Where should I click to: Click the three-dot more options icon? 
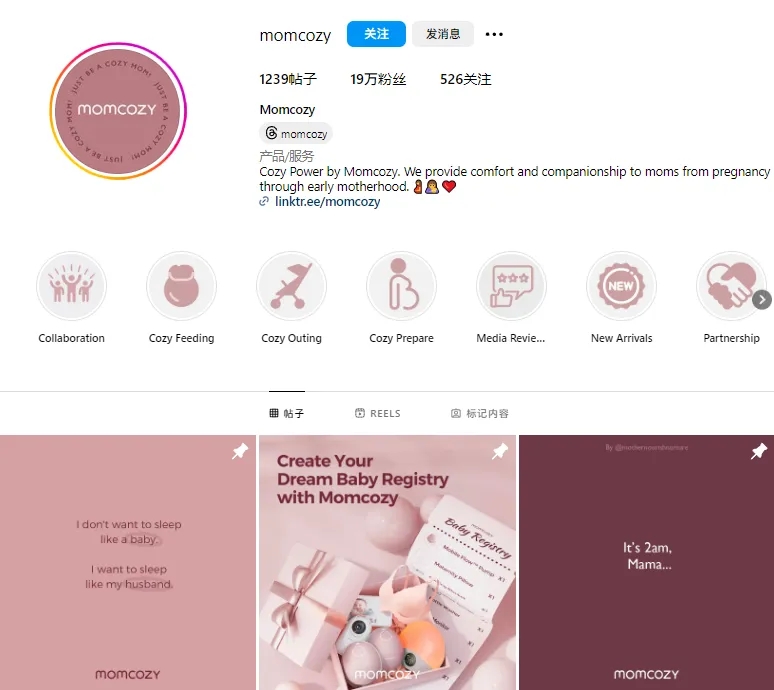pos(494,34)
